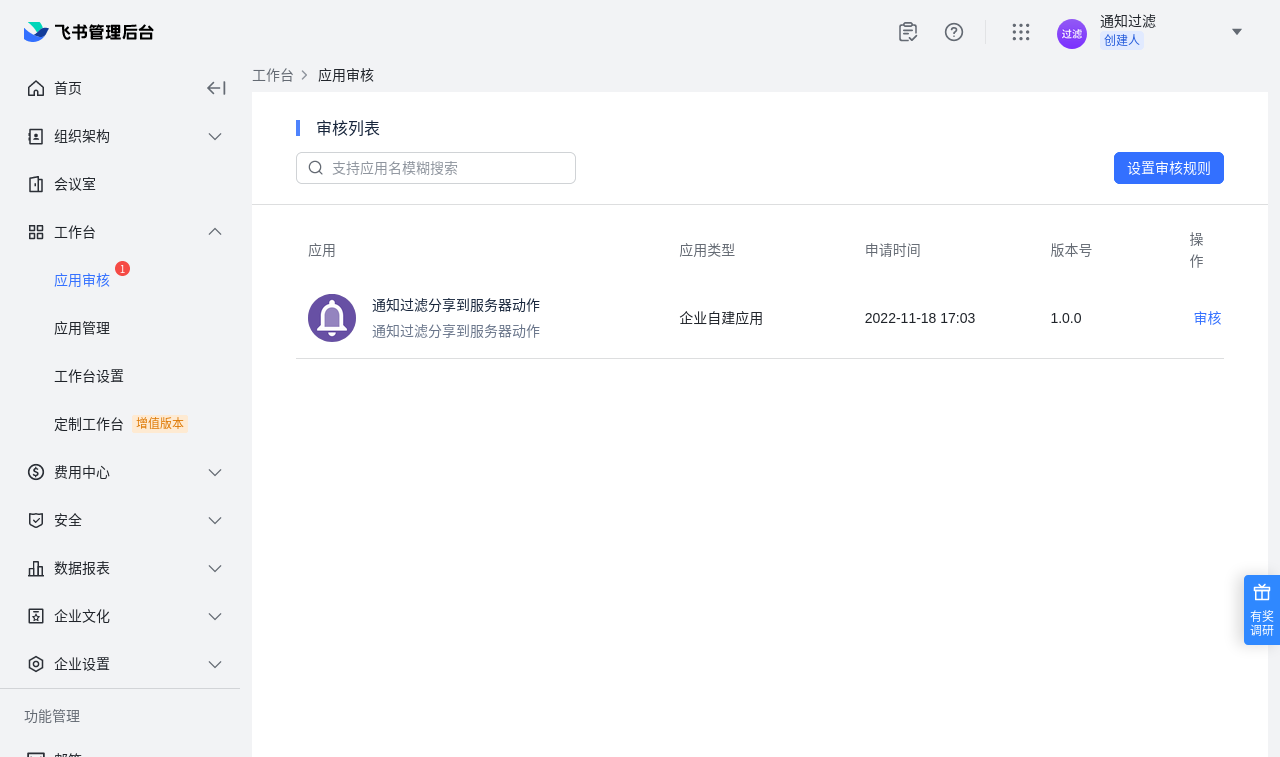Image resolution: width=1280 pixels, height=757 pixels.
Task: Expand the 企业文化 chevron
Action: (x=215, y=616)
